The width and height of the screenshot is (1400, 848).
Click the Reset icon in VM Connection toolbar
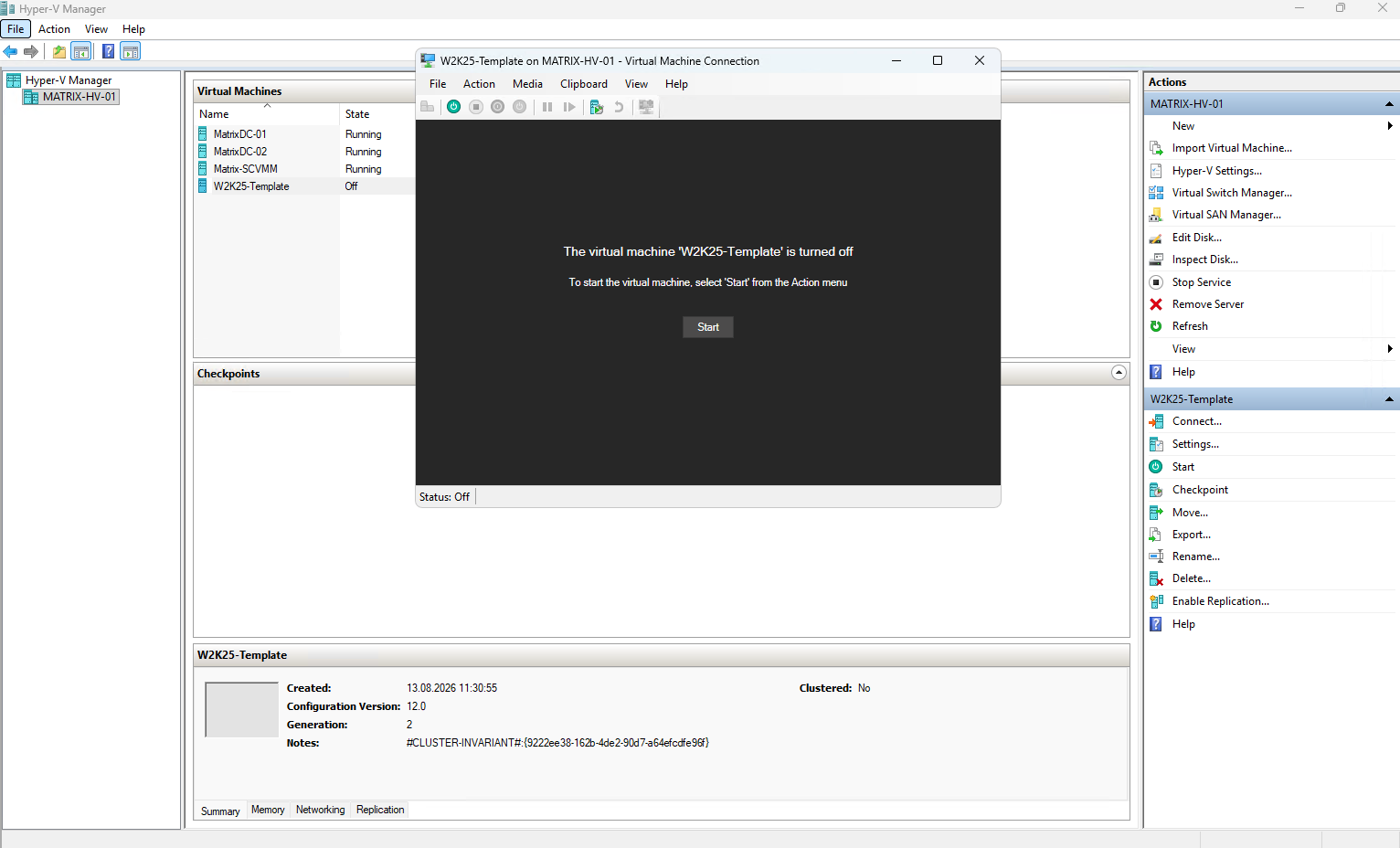(x=569, y=107)
